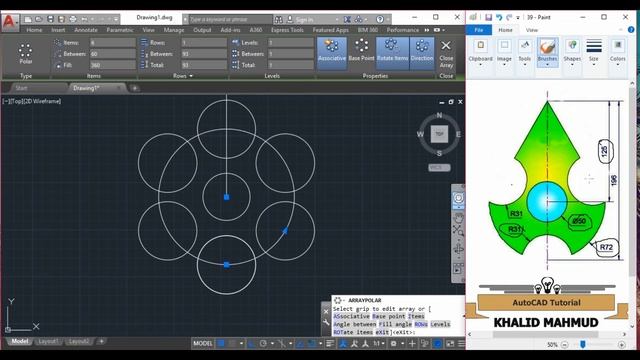Click the command line customize wrench icon

(x=326, y=322)
